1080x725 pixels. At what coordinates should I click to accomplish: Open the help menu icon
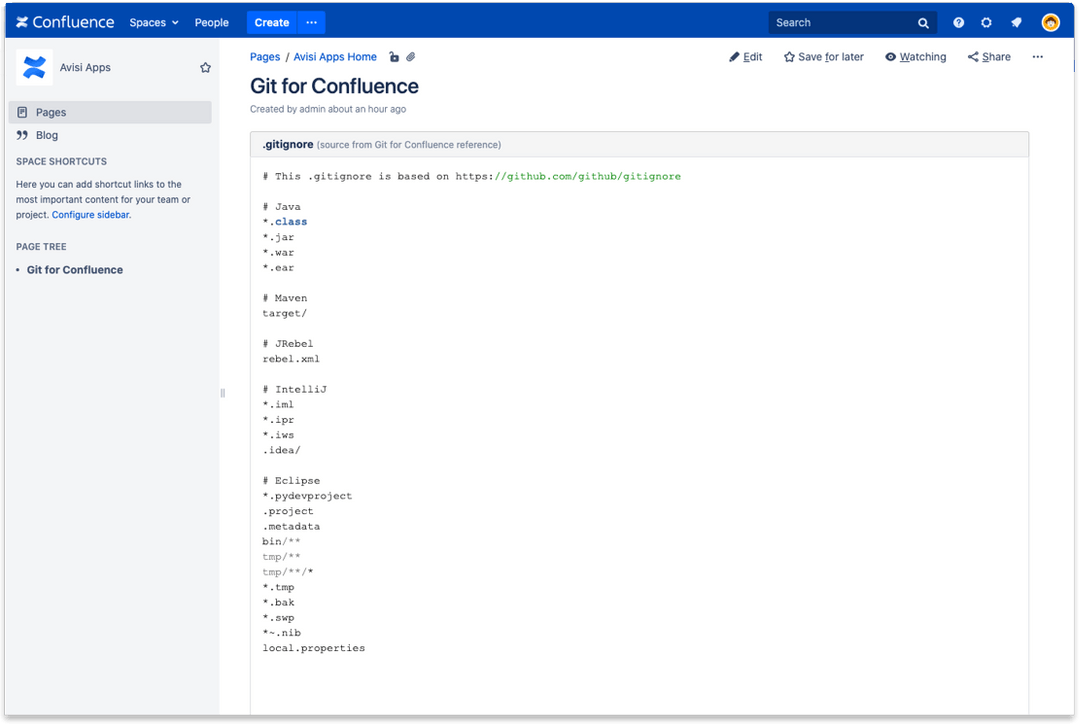[x=957, y=21]
